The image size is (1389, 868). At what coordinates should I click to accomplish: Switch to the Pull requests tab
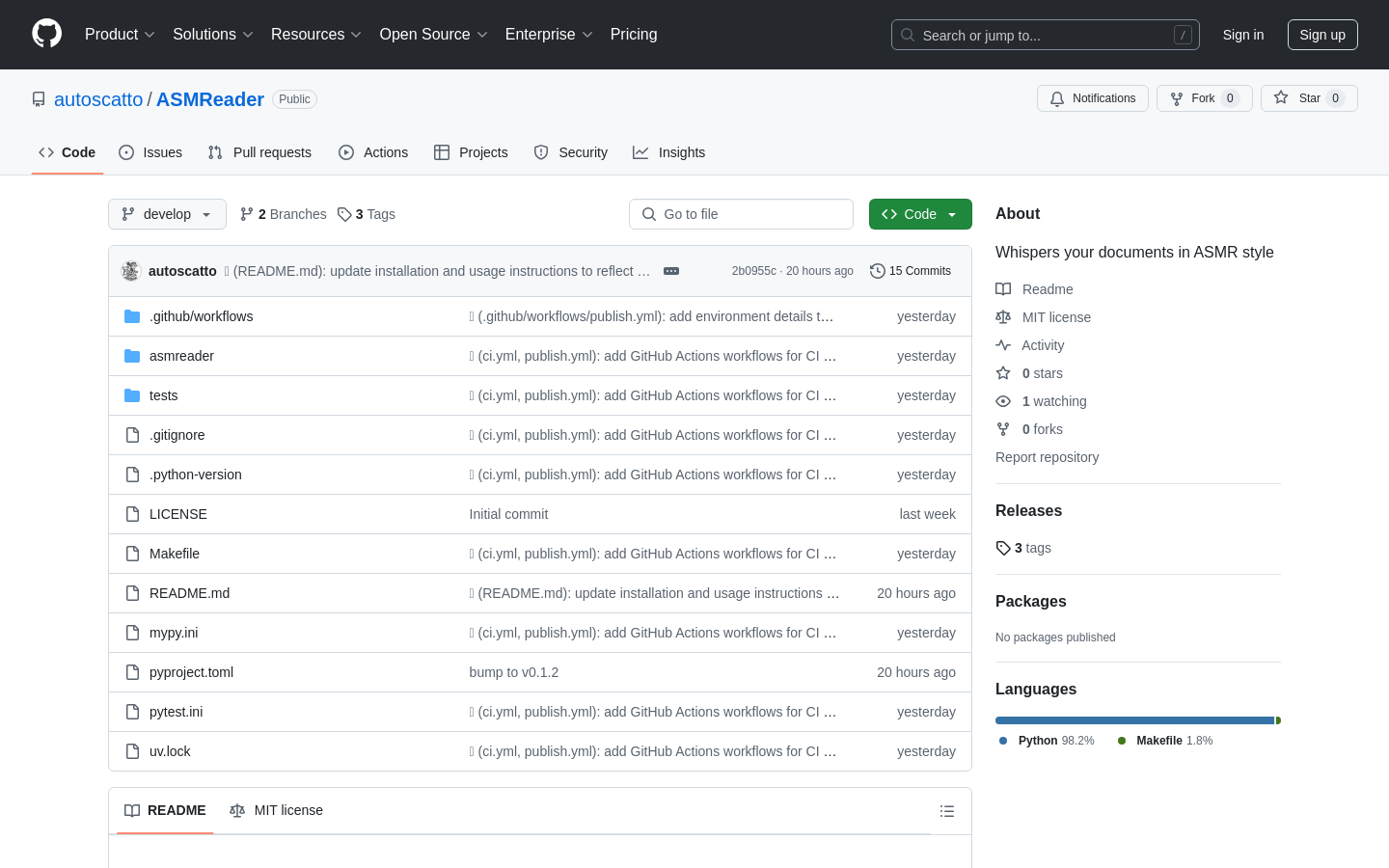259,152
